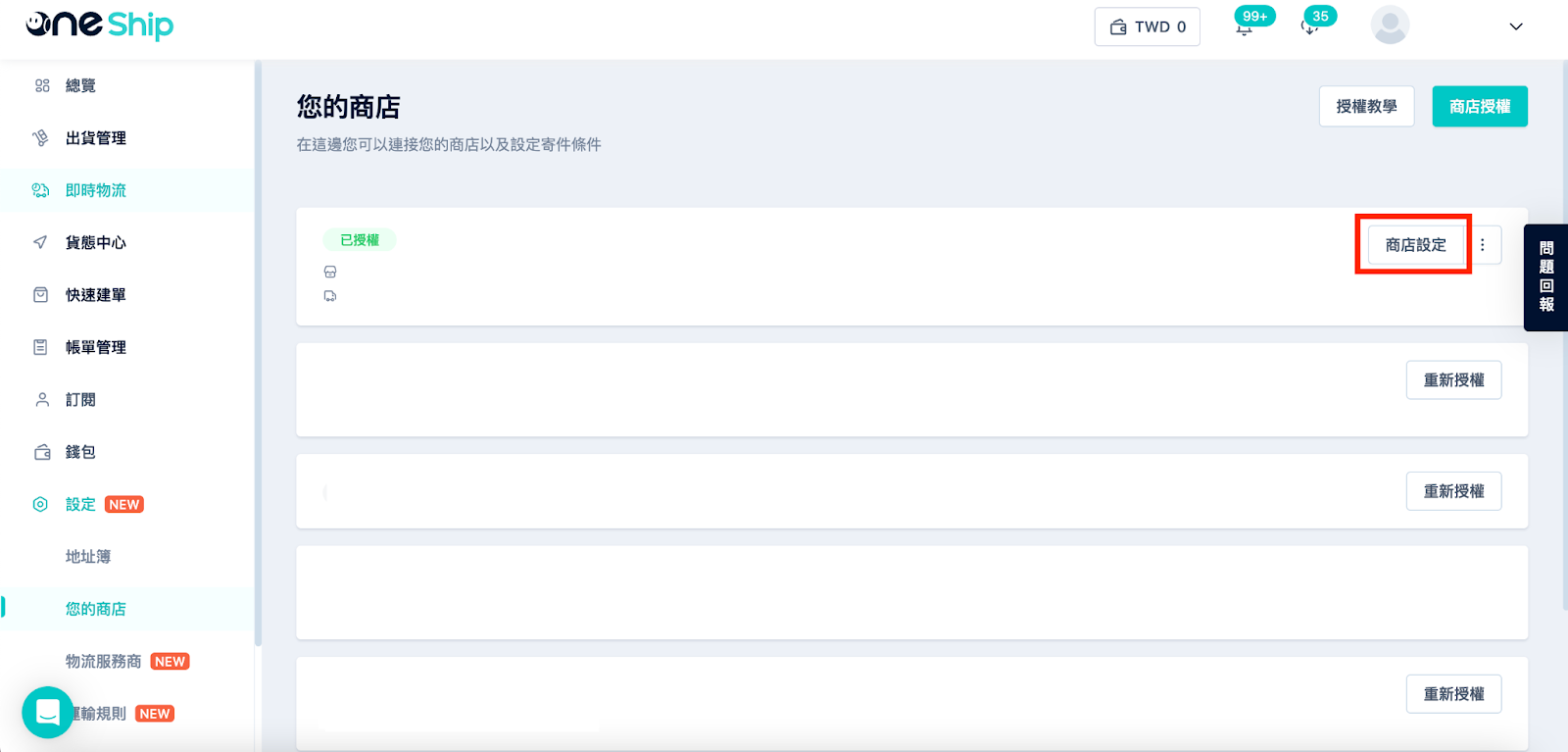Click the 商店設定 button

pos(1415,245)
